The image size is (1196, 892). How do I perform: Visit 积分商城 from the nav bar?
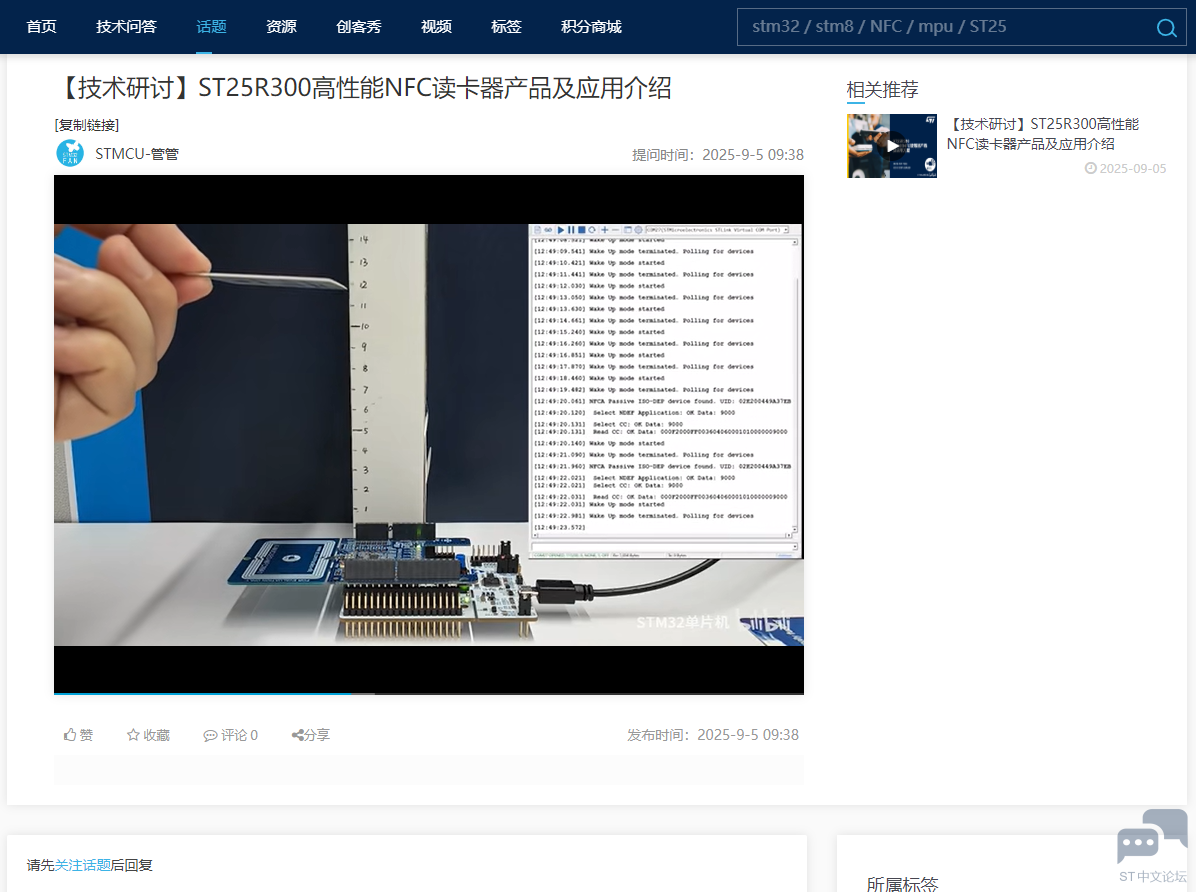click(591, 27)
